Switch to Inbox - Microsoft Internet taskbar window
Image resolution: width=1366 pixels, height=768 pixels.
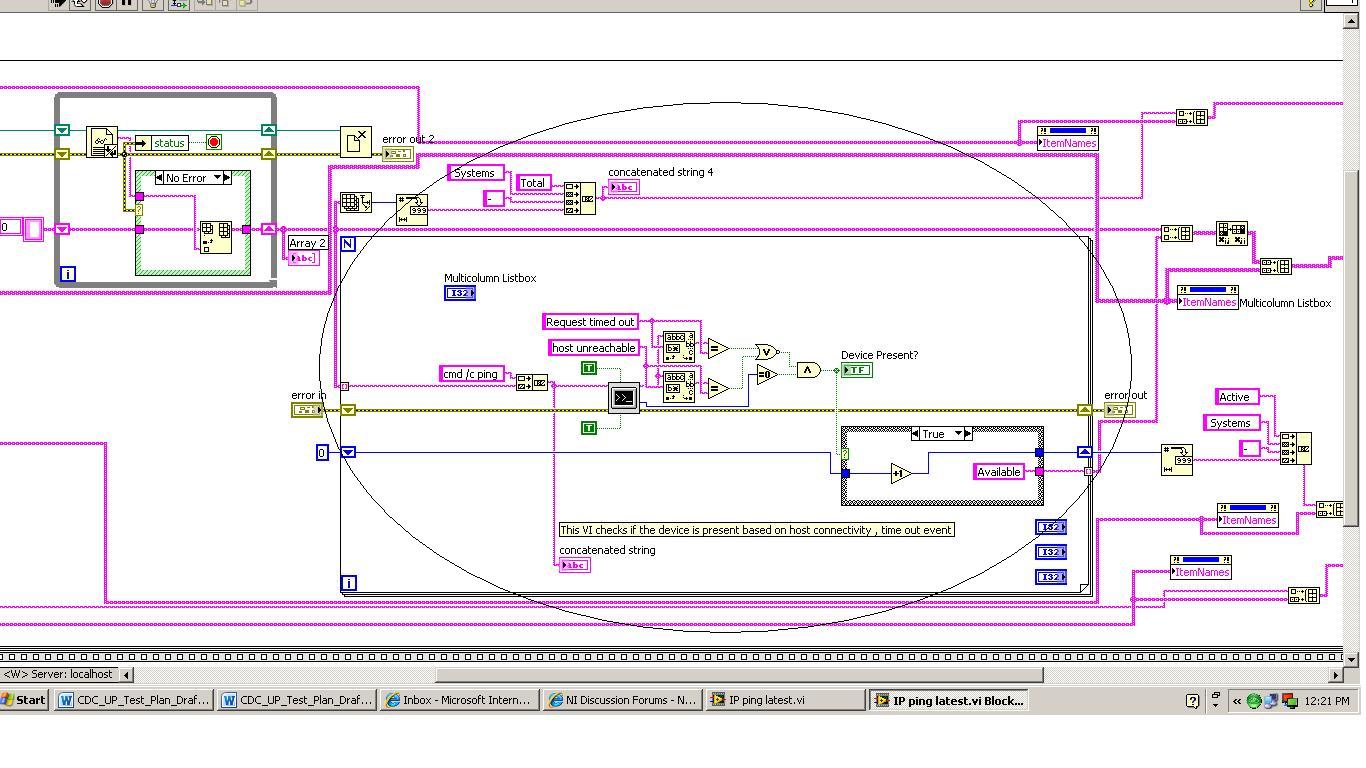point(458,700)
